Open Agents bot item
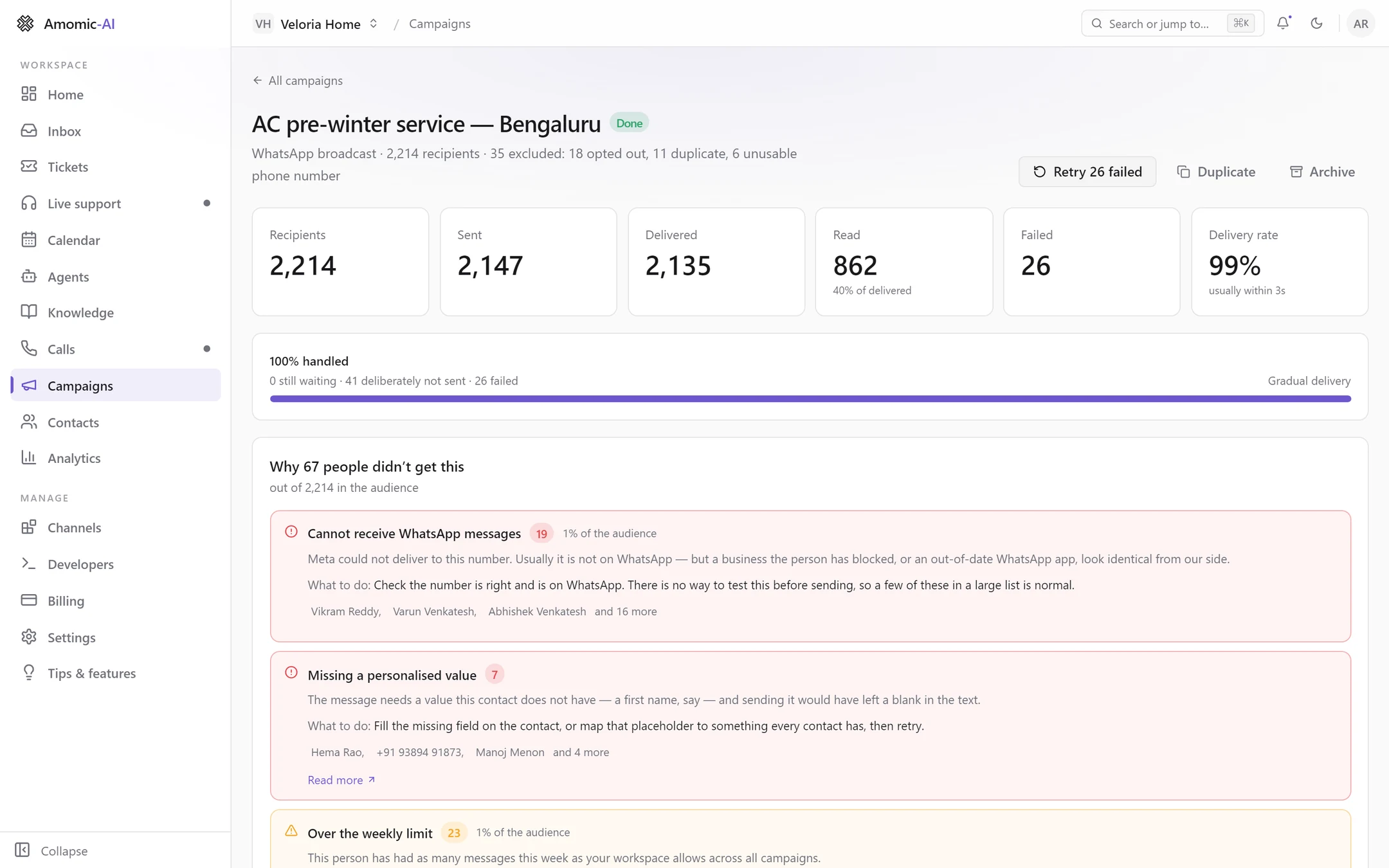 (116, 276)
